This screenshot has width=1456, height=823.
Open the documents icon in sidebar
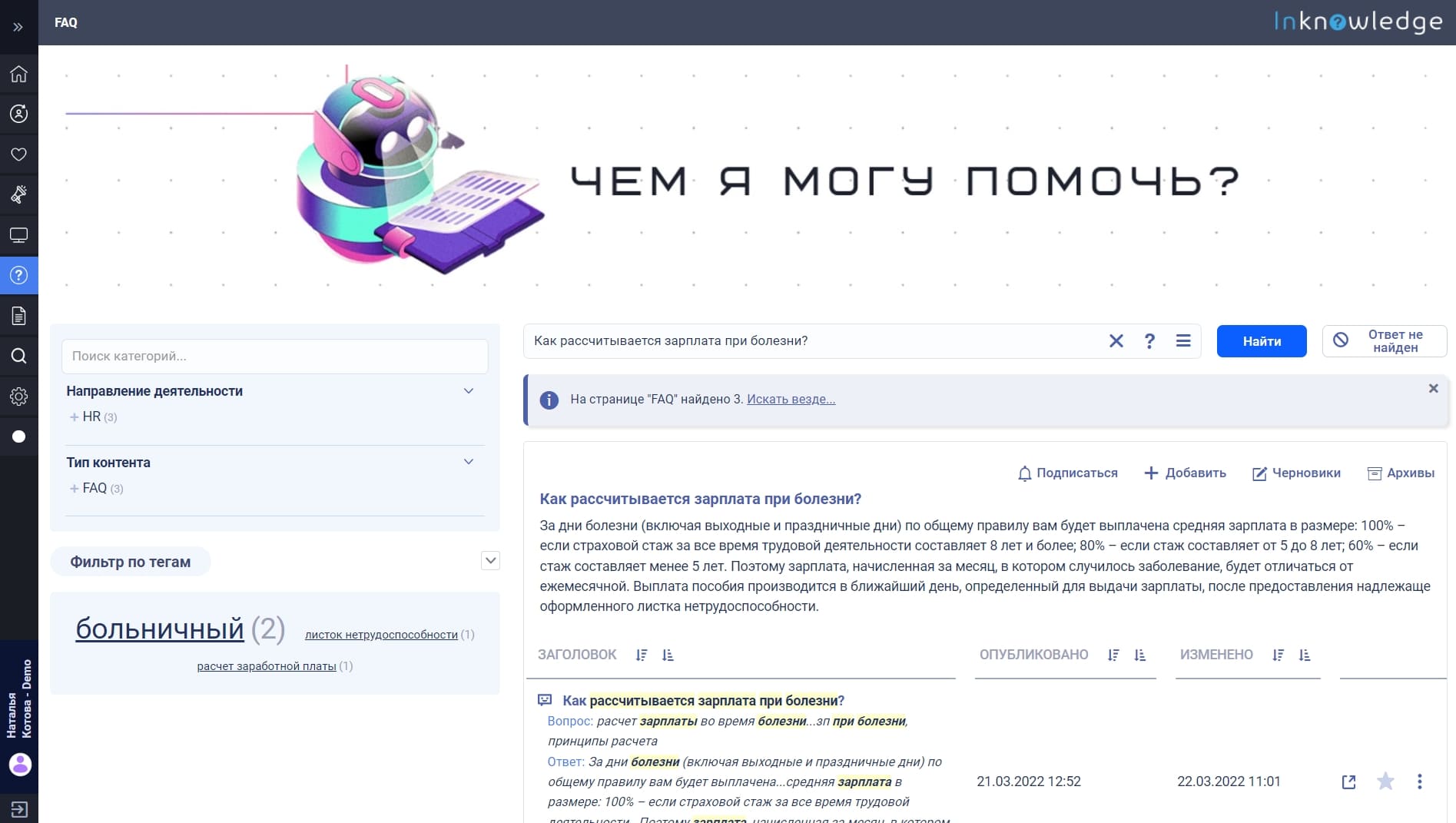tap(18, 316)
